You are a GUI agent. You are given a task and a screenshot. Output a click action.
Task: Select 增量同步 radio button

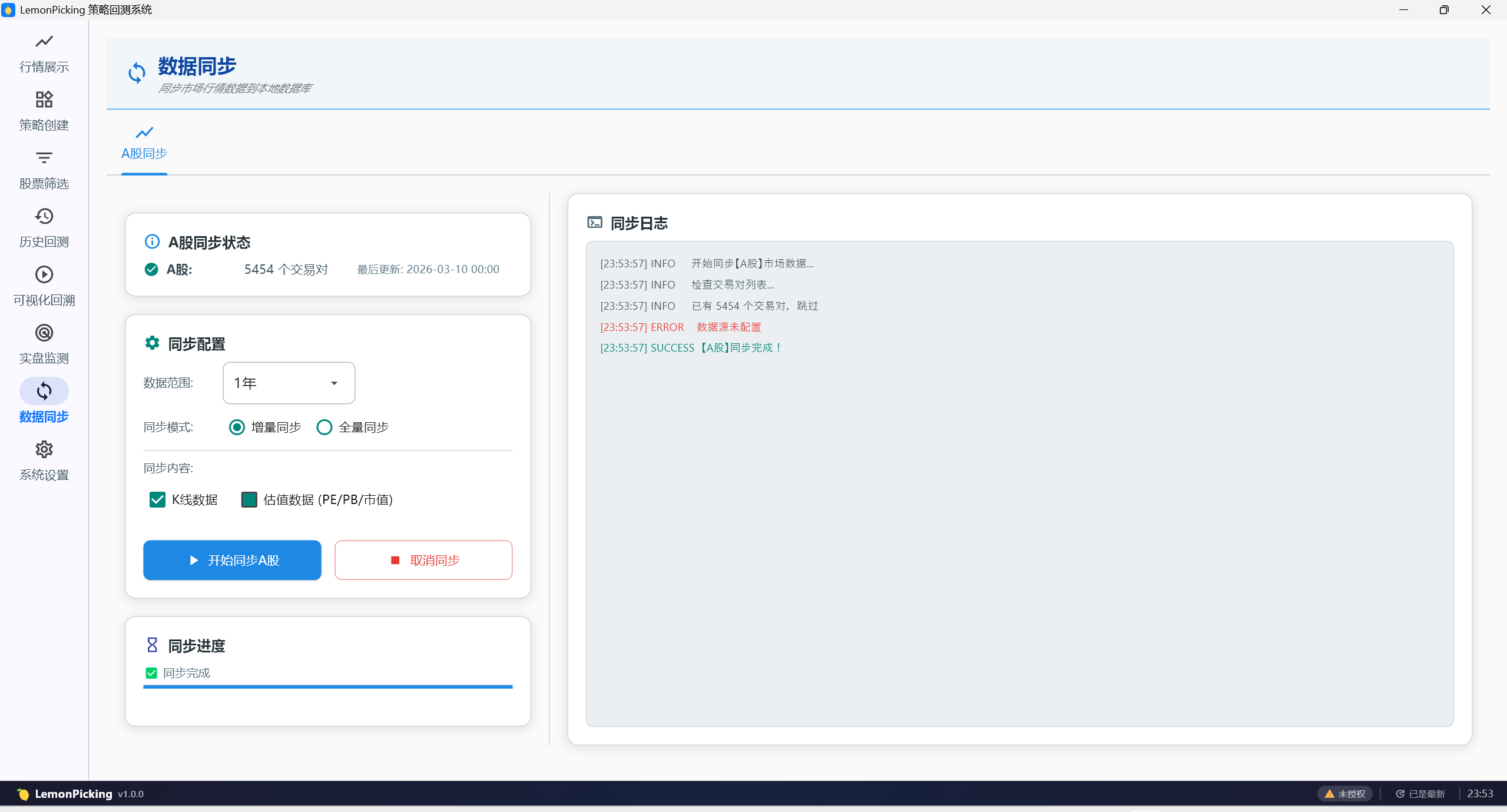237,427
